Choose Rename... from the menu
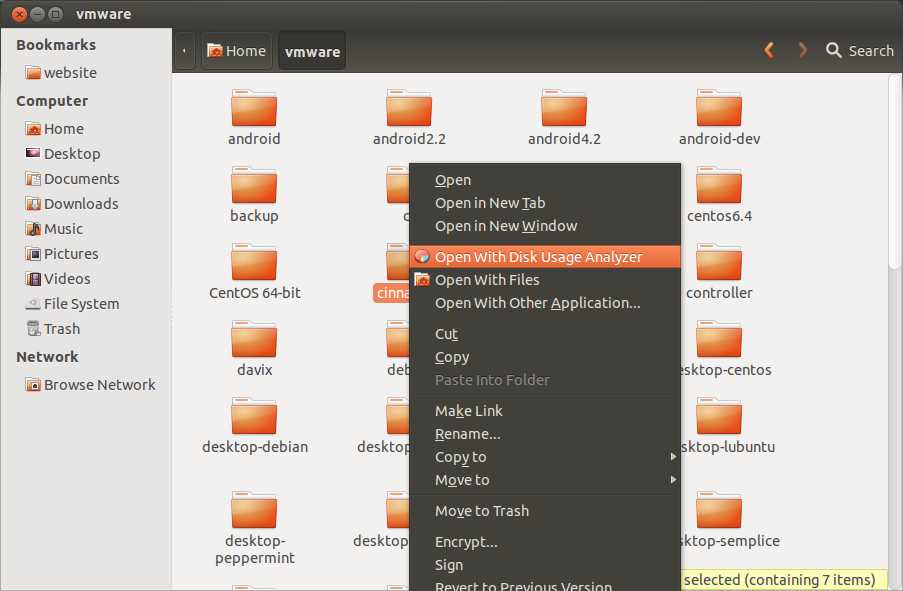 coord(545,434)
